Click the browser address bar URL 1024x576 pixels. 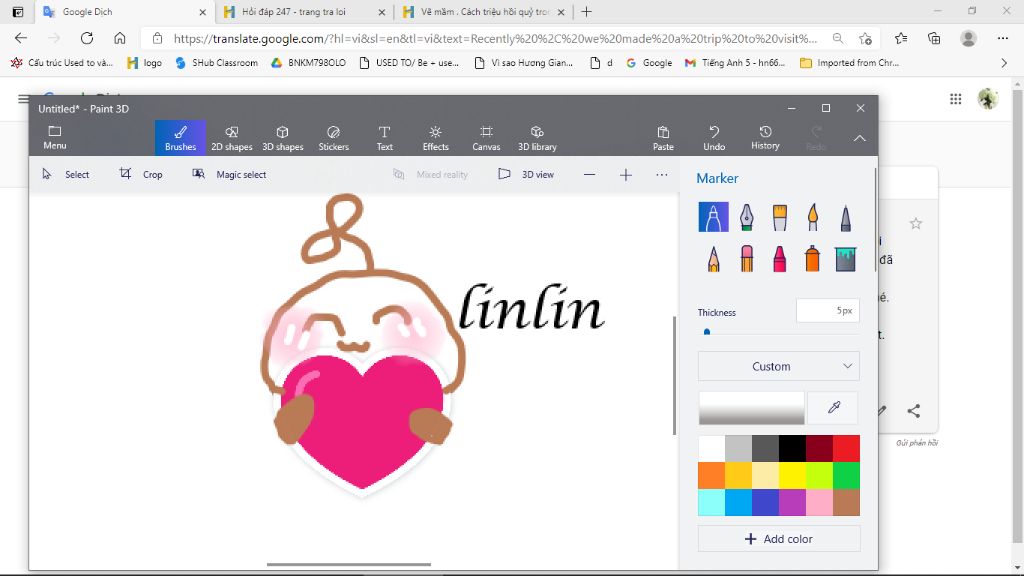pyautogui.click(x=495, y=39)
